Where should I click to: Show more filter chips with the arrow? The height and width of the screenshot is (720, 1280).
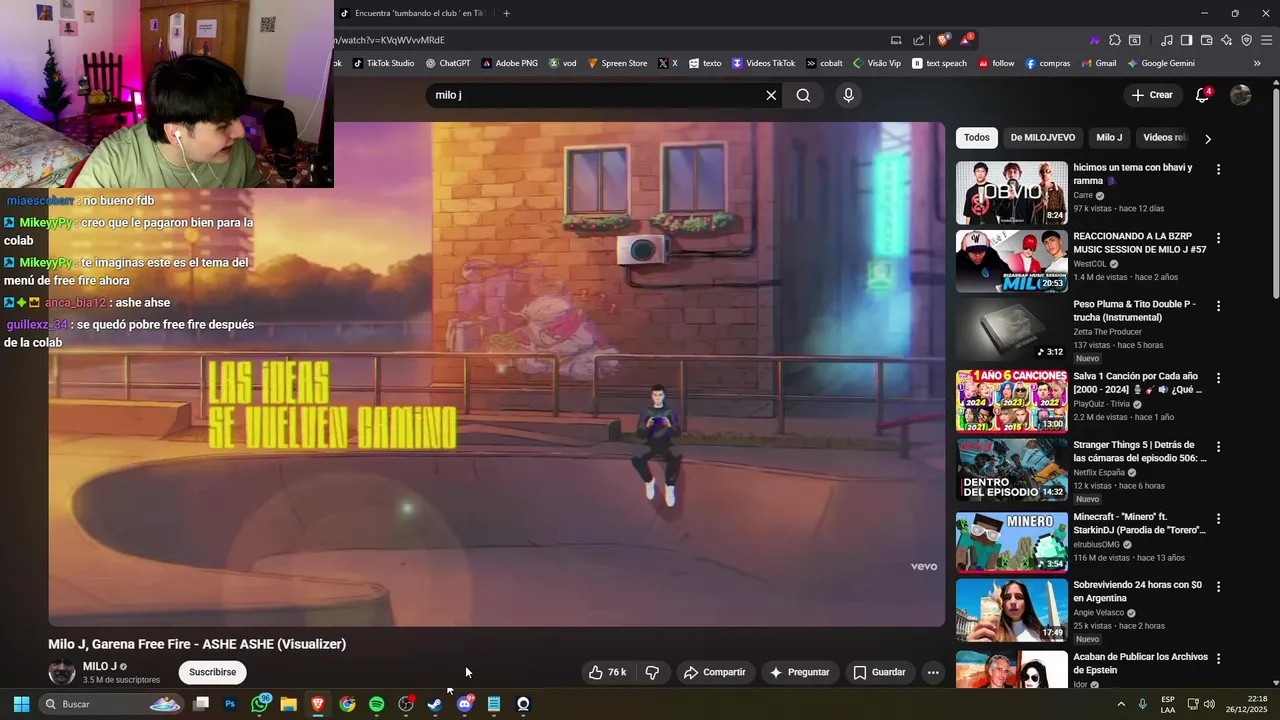(x=1208, y=139)
